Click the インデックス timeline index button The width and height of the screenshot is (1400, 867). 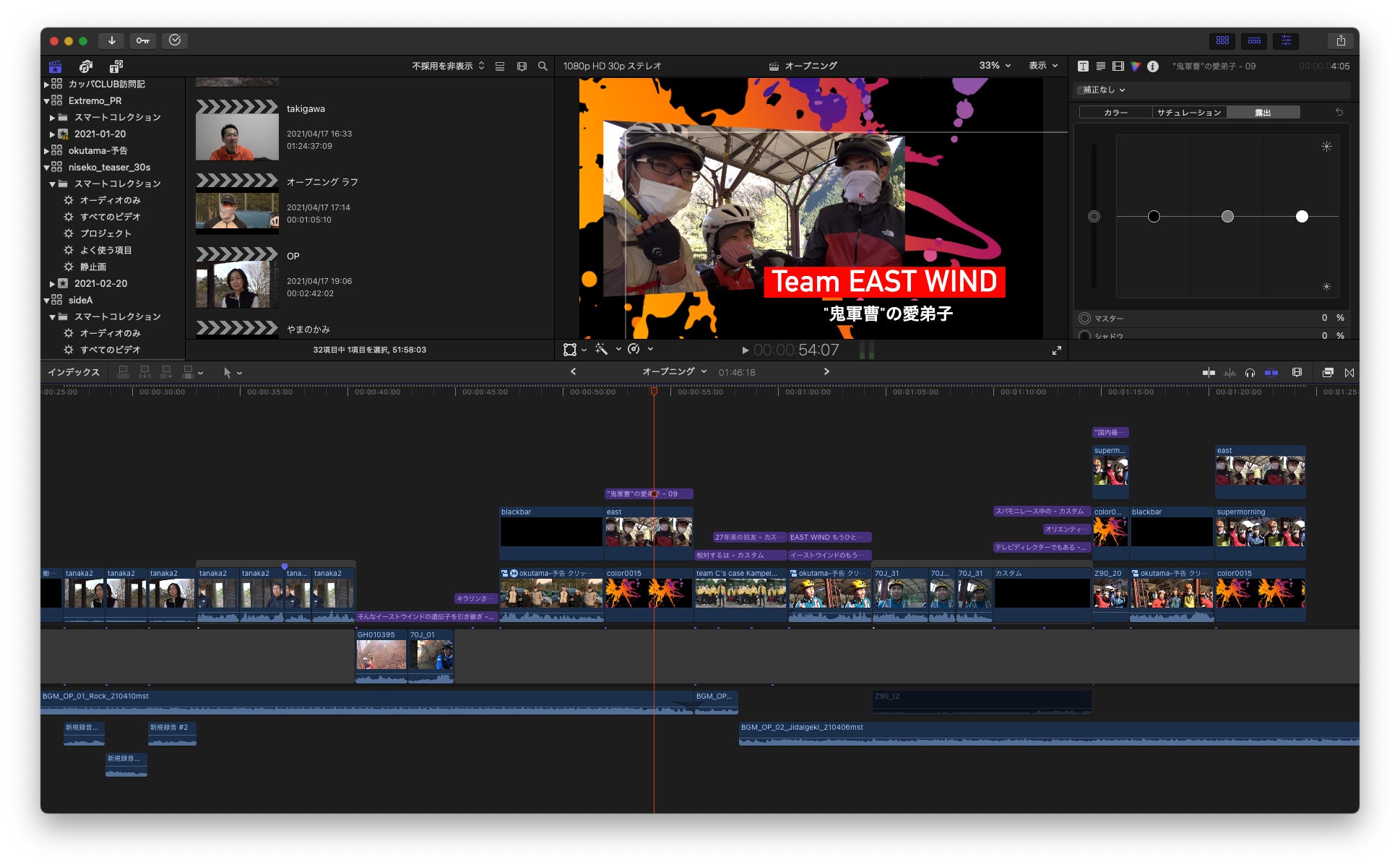[74, 373]
